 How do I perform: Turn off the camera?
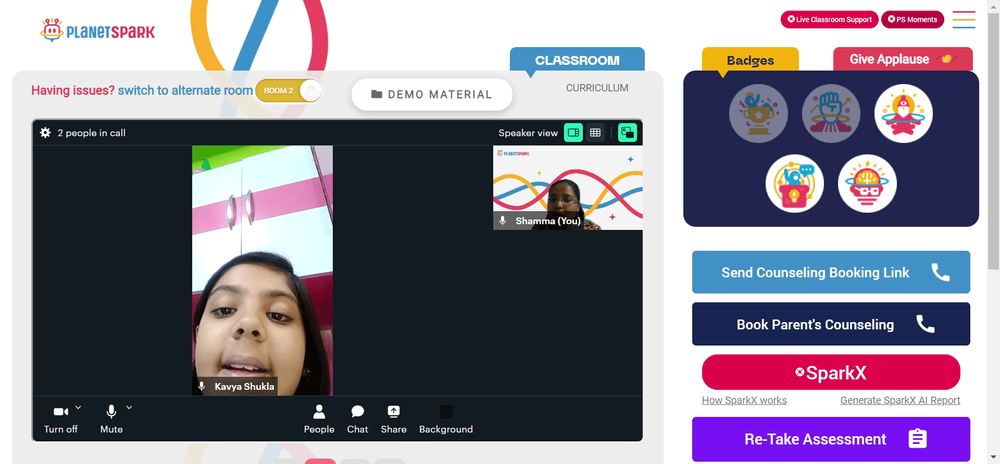61,419
